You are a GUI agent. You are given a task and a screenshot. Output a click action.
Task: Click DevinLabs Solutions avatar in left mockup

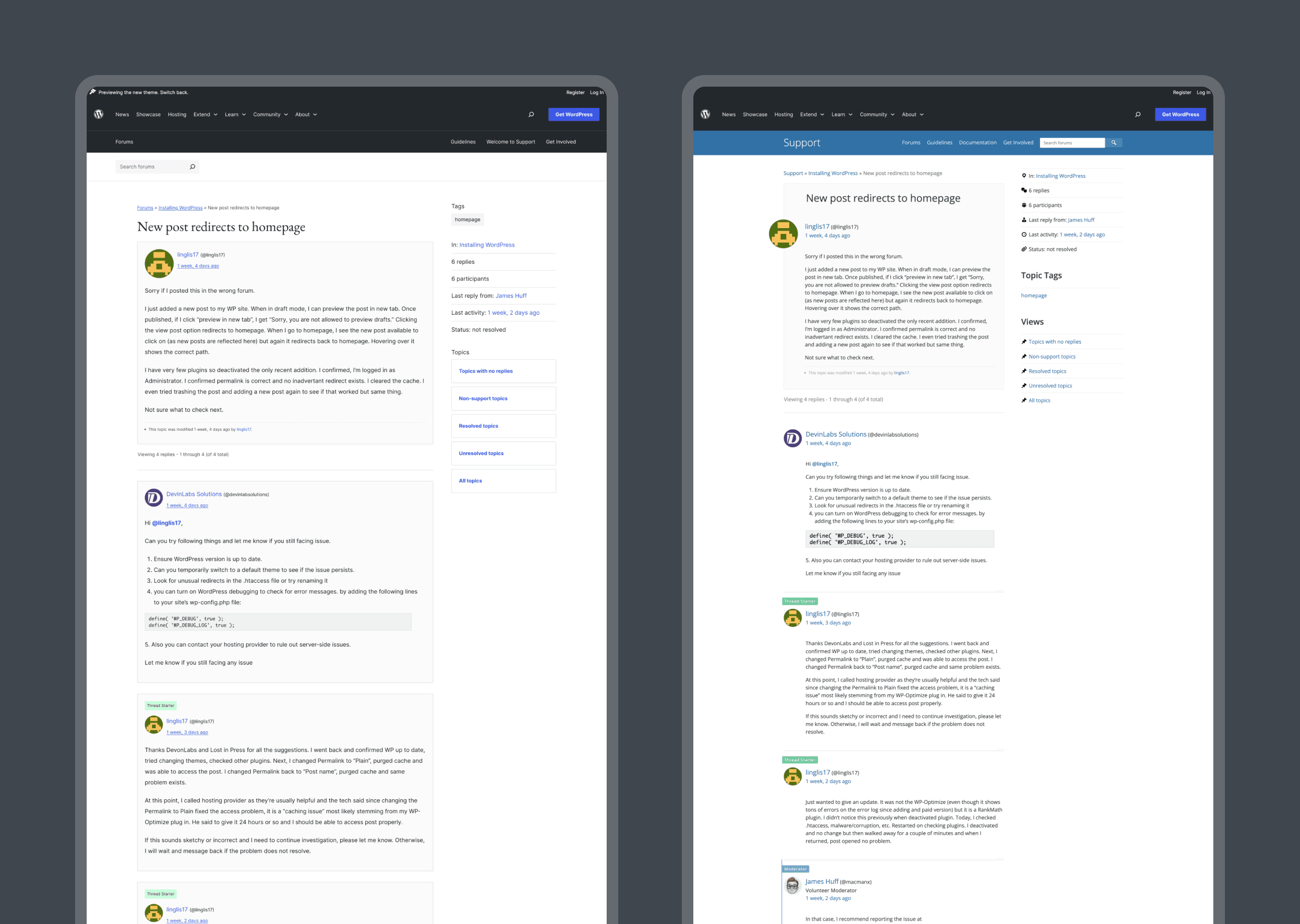[x=154, y=498]
